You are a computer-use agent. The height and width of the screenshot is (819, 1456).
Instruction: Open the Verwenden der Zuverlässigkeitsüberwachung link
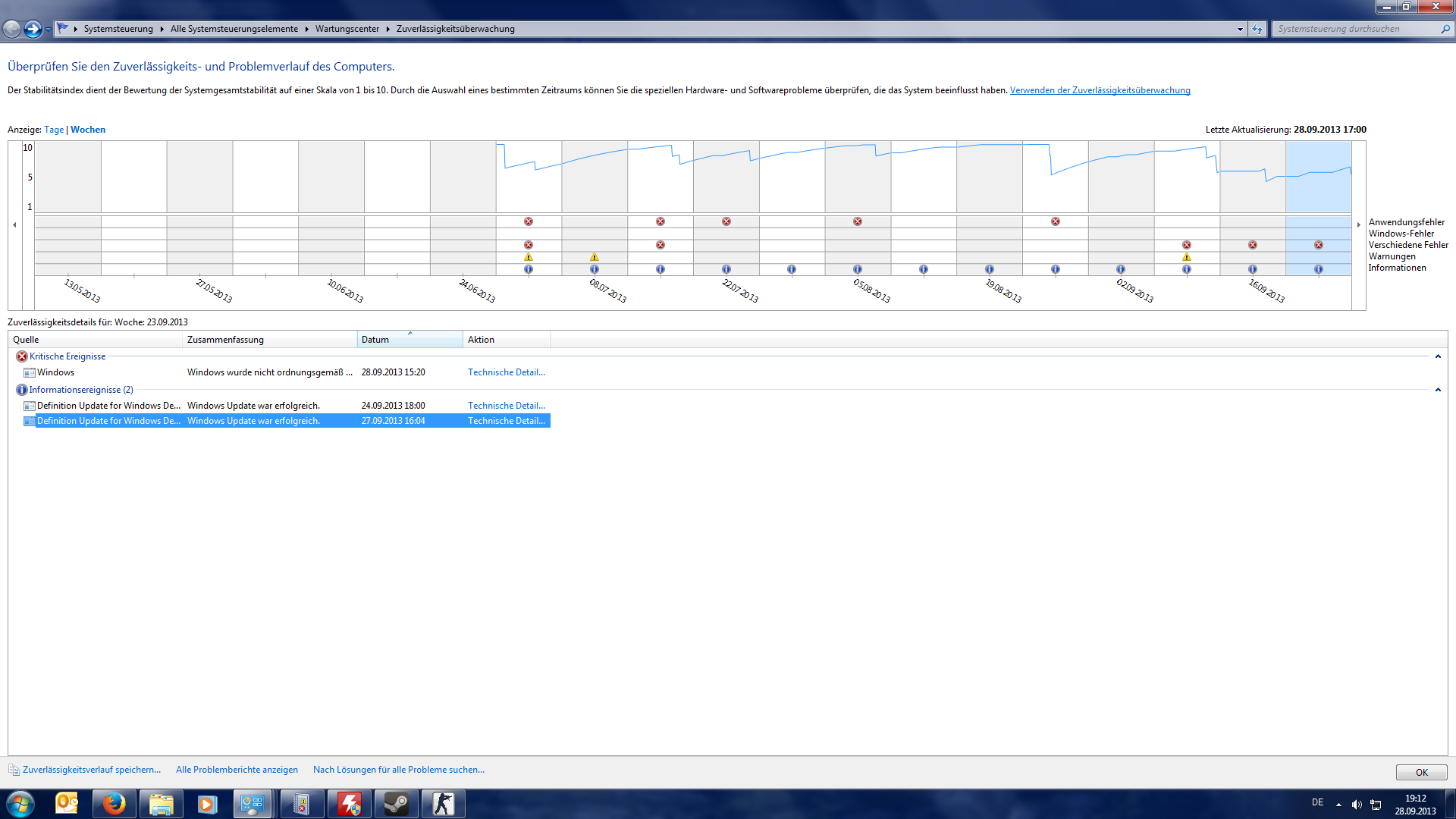pyautogui.click(x=1100, y=90)
